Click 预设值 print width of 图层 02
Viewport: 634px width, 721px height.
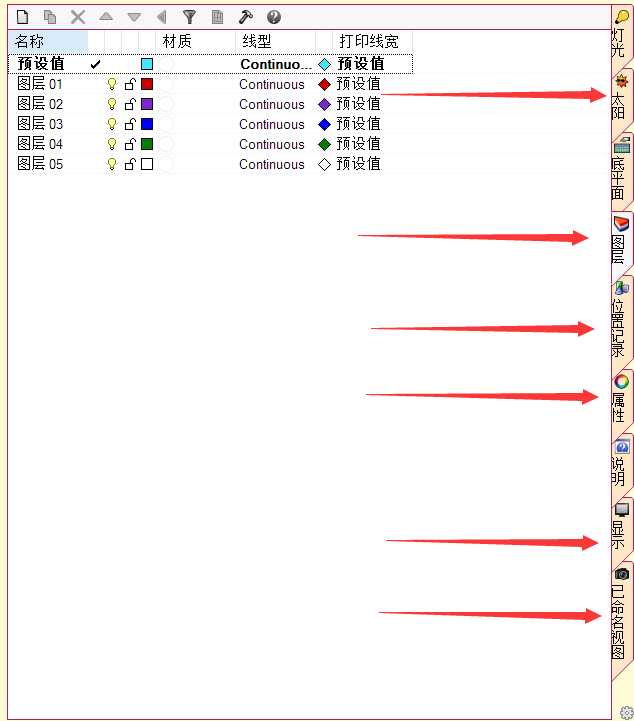point(358,104)
